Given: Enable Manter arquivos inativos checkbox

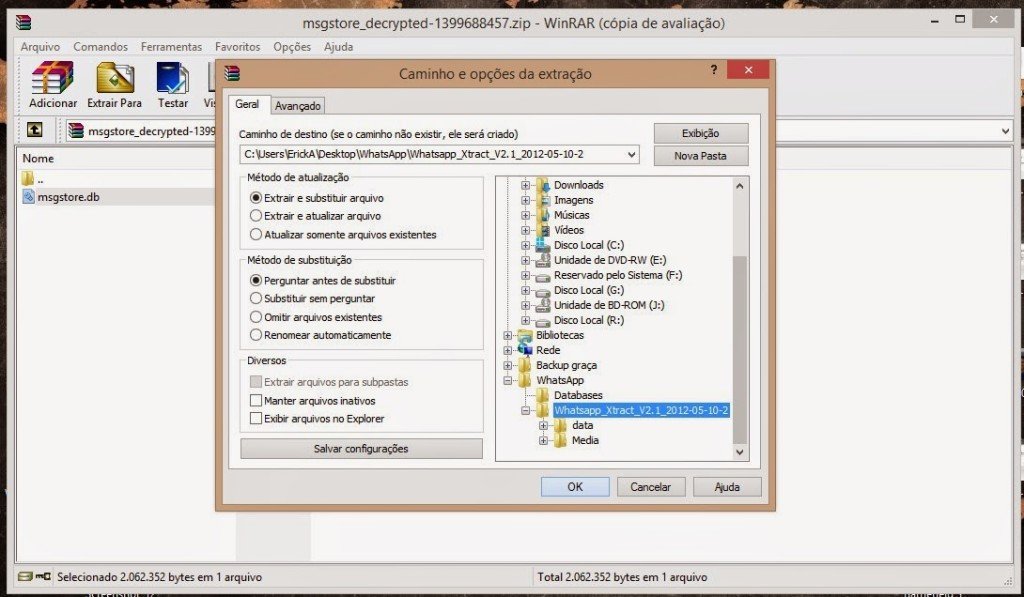Looking at the screenshot, I should click(256, 400).
